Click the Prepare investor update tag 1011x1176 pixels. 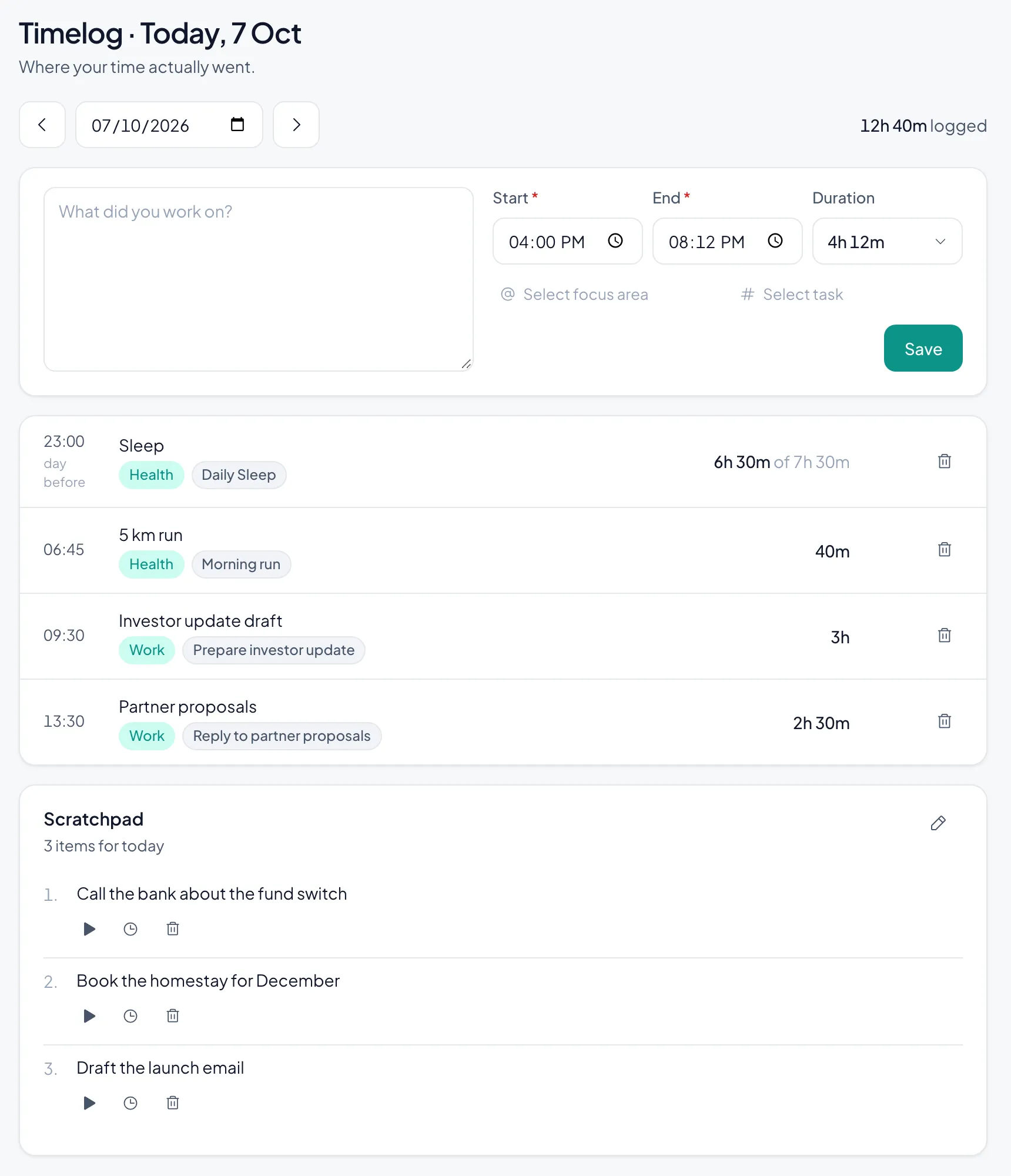(273, 650)
